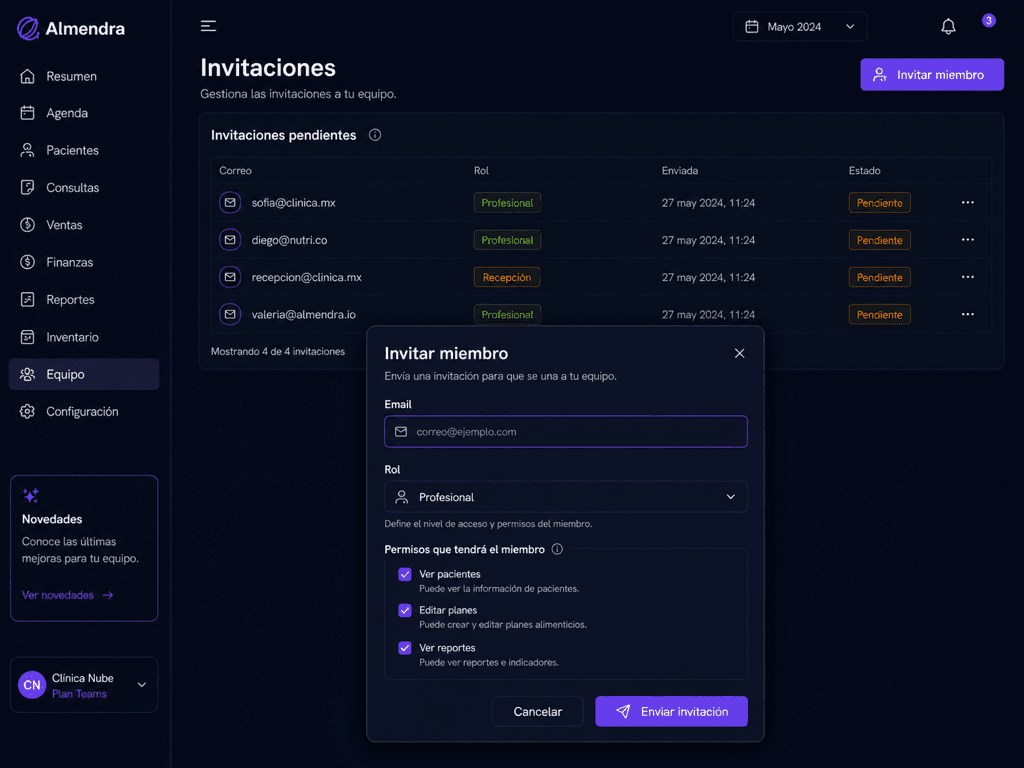Open the more options menu for recepcion@clinica.mx

(968, 277)
